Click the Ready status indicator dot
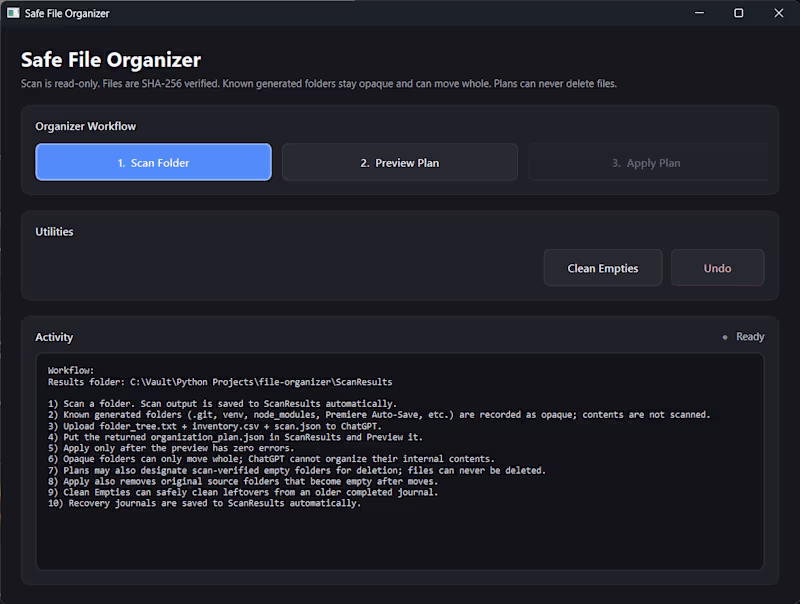The image size is (800, 604). [724, 337]
